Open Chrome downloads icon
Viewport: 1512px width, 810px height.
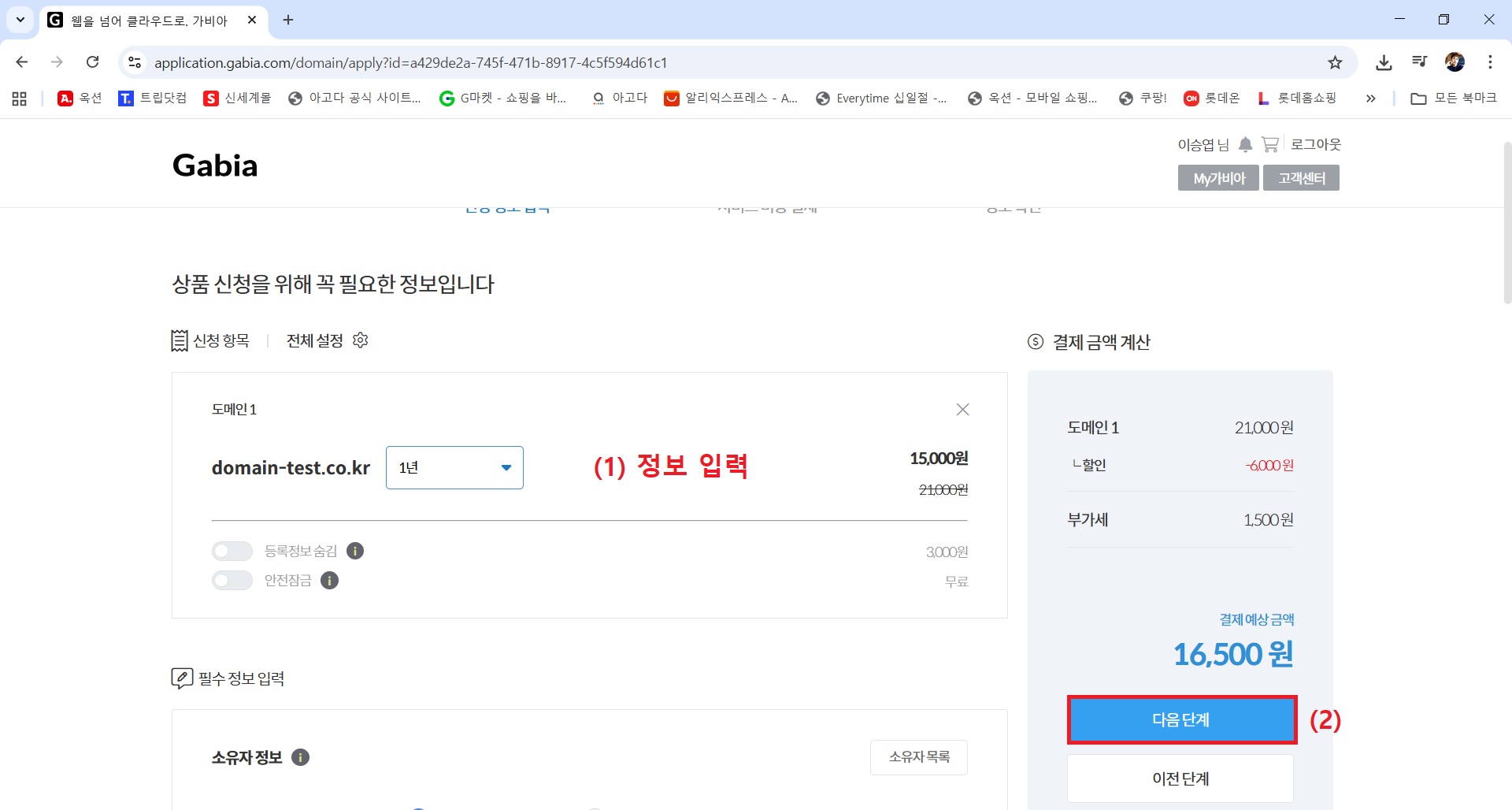pos(1384,62)
